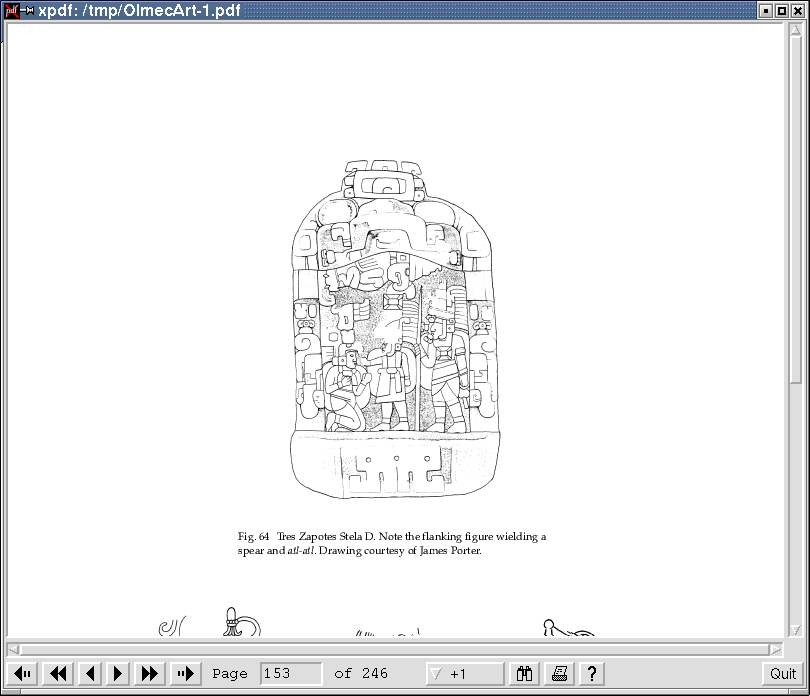Go to the first page button
The width and height of the screenshot is (810, 696).
23,673
